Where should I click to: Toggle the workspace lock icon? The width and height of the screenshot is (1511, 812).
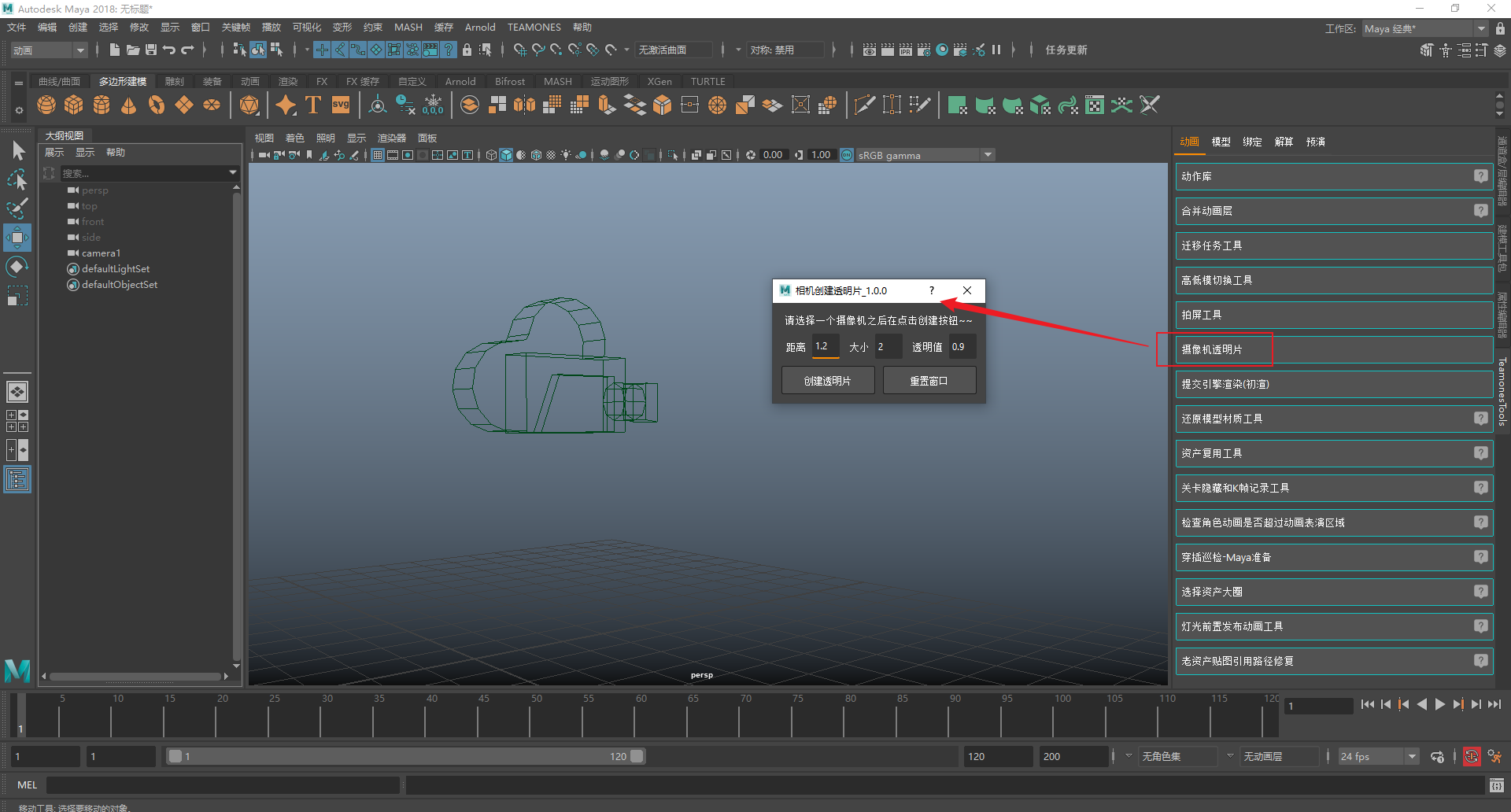point(1500,28)
